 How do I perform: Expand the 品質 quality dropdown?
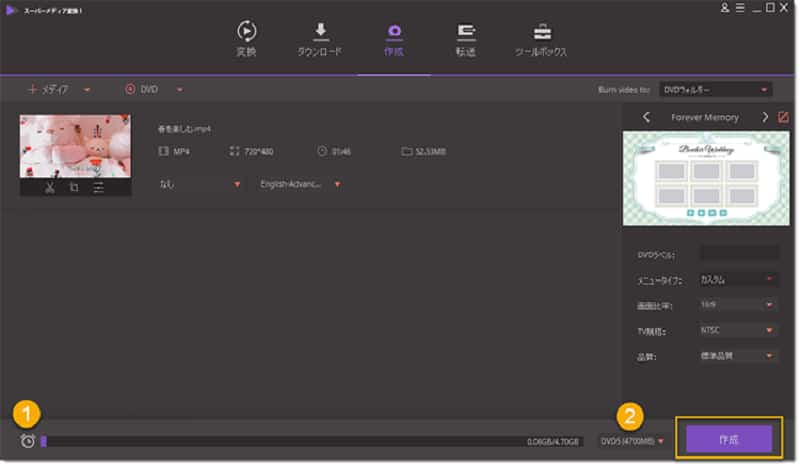pos(738,356)
